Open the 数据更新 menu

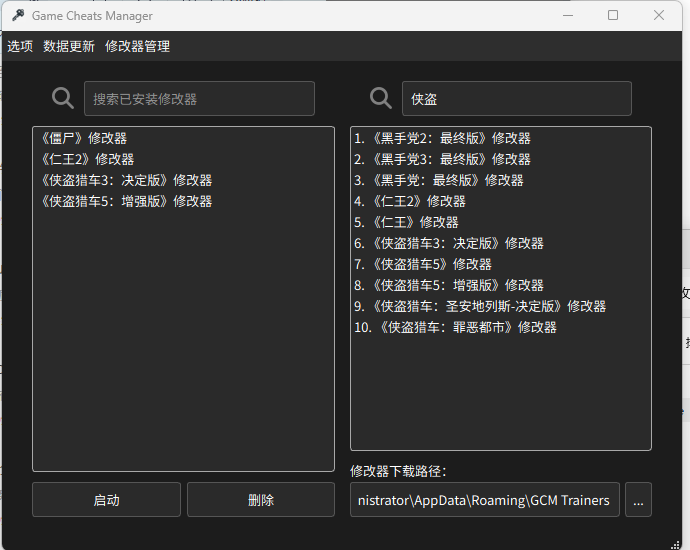point(69,46)
